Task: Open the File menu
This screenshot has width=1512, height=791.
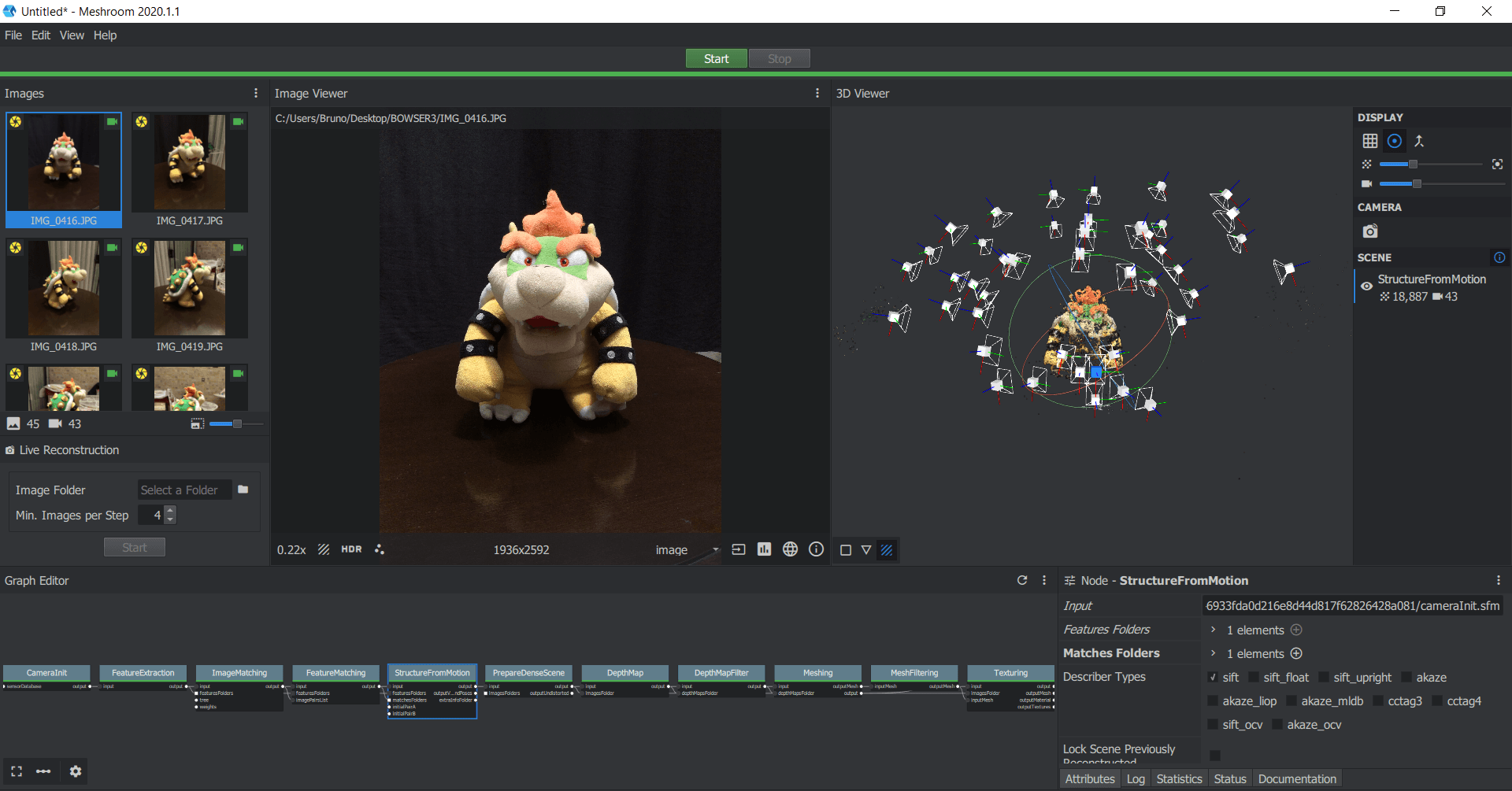Action: (x=13, y=35)
